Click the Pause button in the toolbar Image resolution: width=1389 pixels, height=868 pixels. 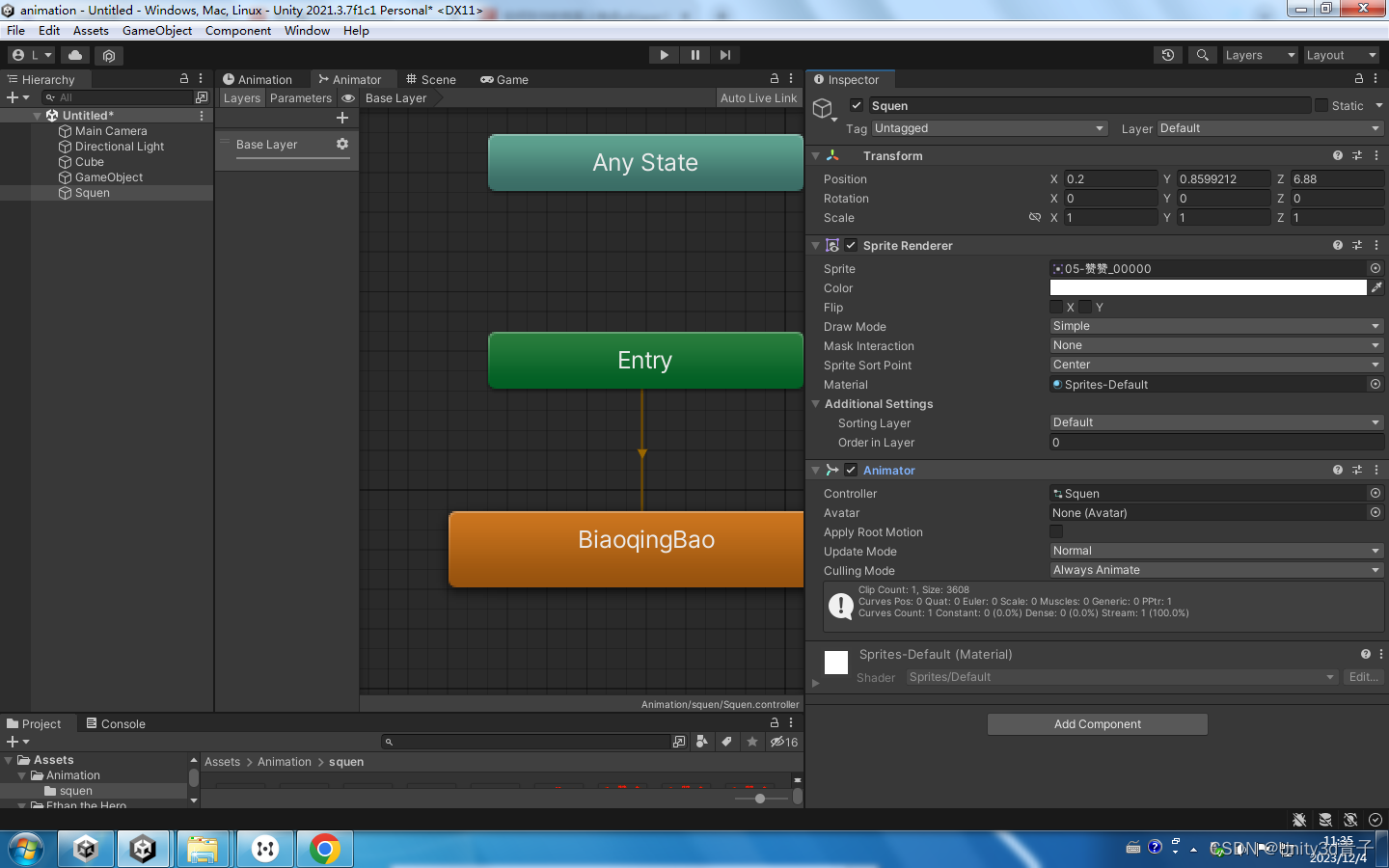point(694,55)
